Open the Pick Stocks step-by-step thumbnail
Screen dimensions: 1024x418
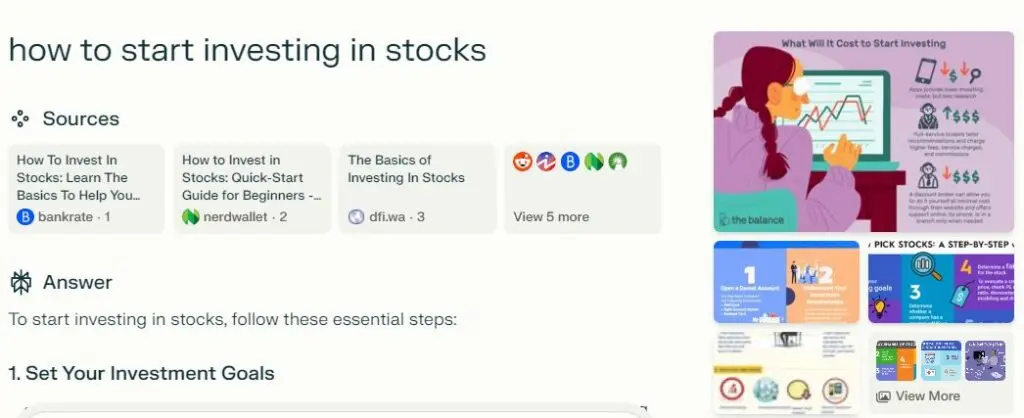tap(940, 282)
